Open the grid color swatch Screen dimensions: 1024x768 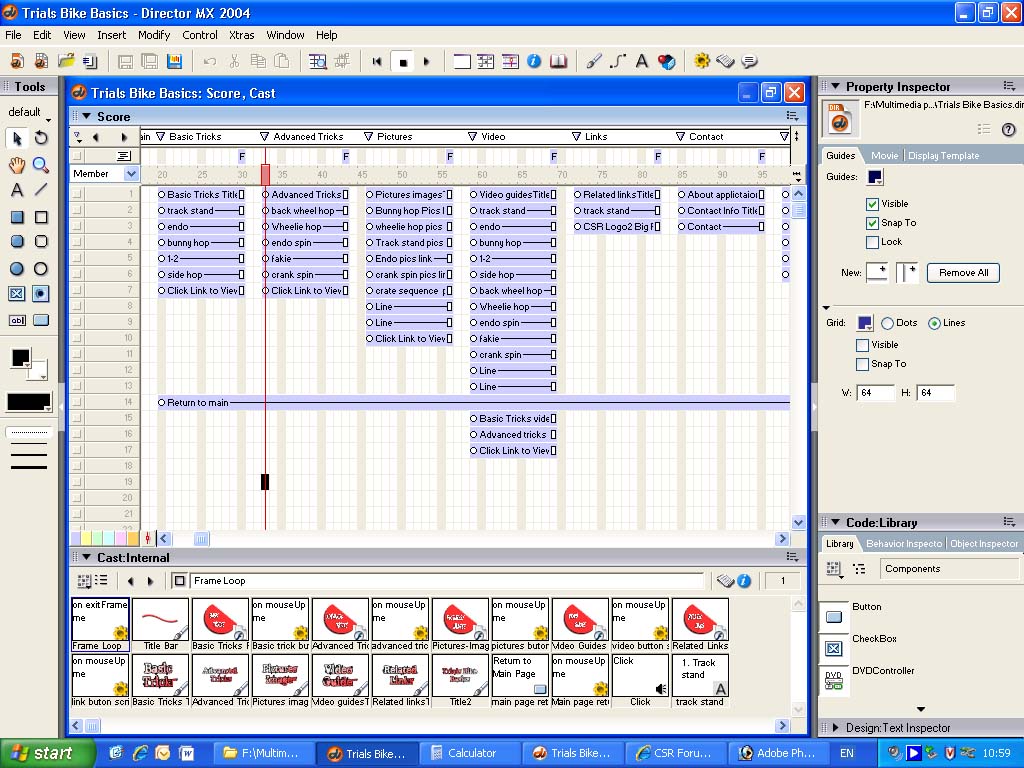click(865, 323)
